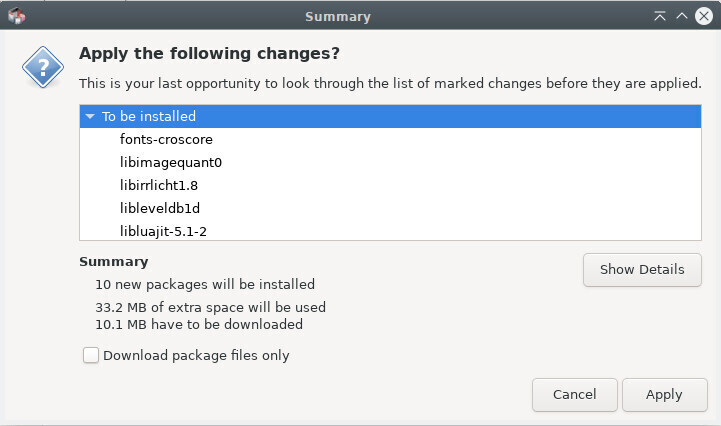The image size is (721, 426).
Task: Apply the marked package changes
Action: 664,395
